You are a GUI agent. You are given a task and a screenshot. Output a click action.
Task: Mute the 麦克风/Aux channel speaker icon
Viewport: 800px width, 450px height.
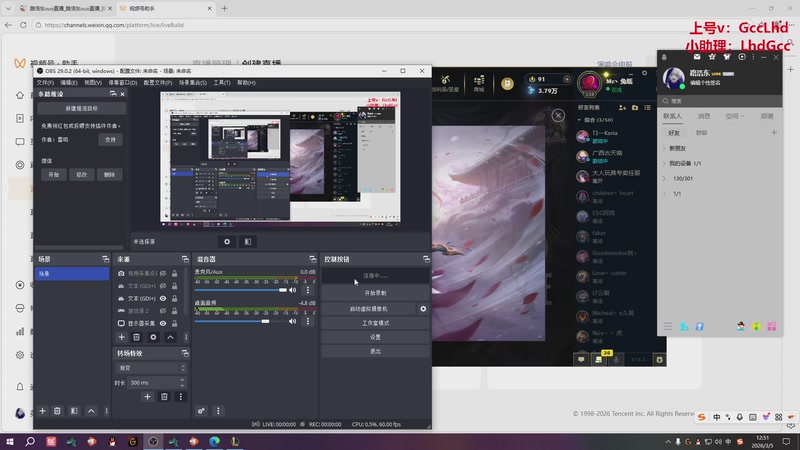point(292,290)
